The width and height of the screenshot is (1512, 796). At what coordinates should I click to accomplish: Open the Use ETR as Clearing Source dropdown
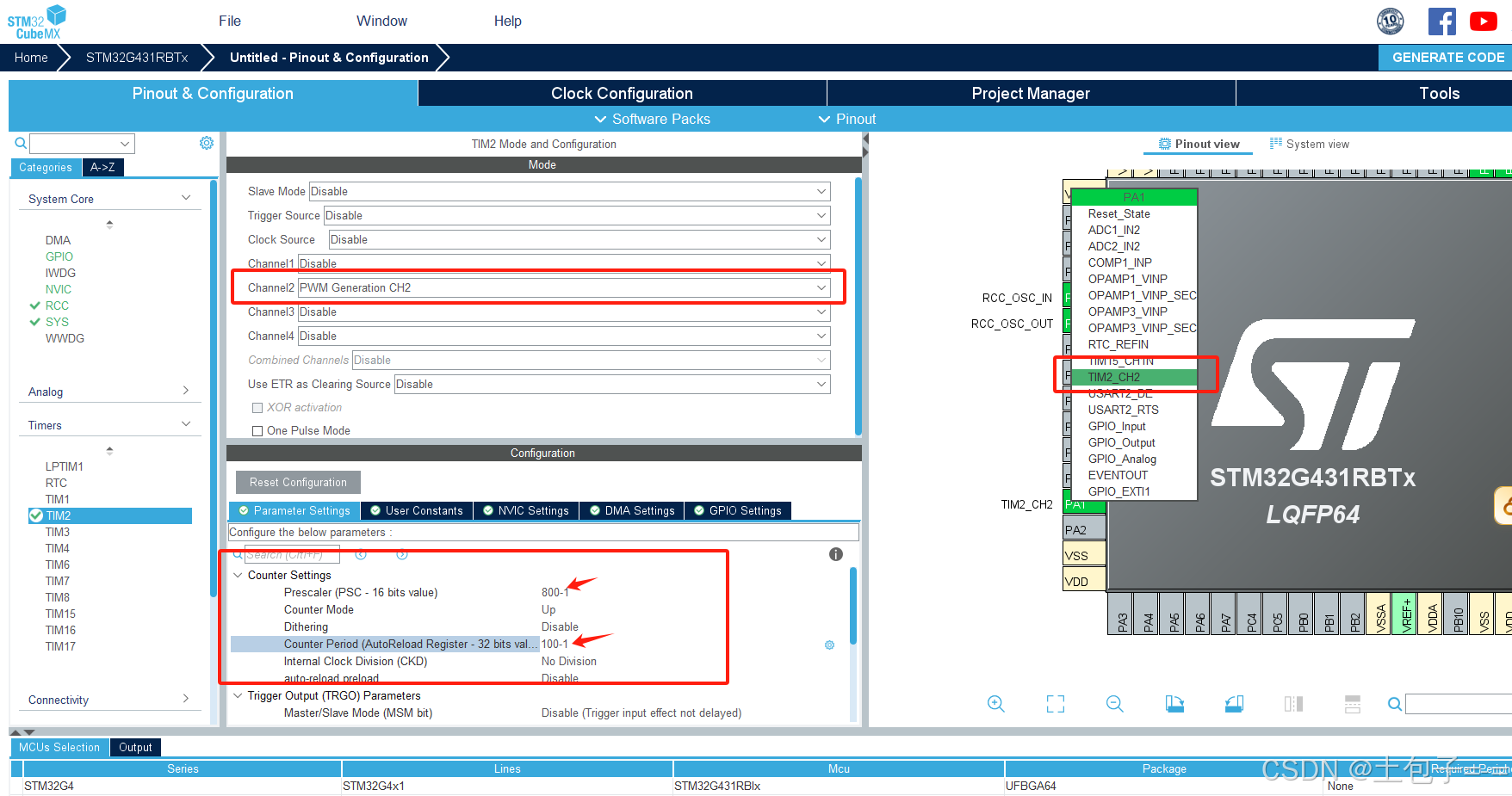pyautogui.click(x=612, y=384)
